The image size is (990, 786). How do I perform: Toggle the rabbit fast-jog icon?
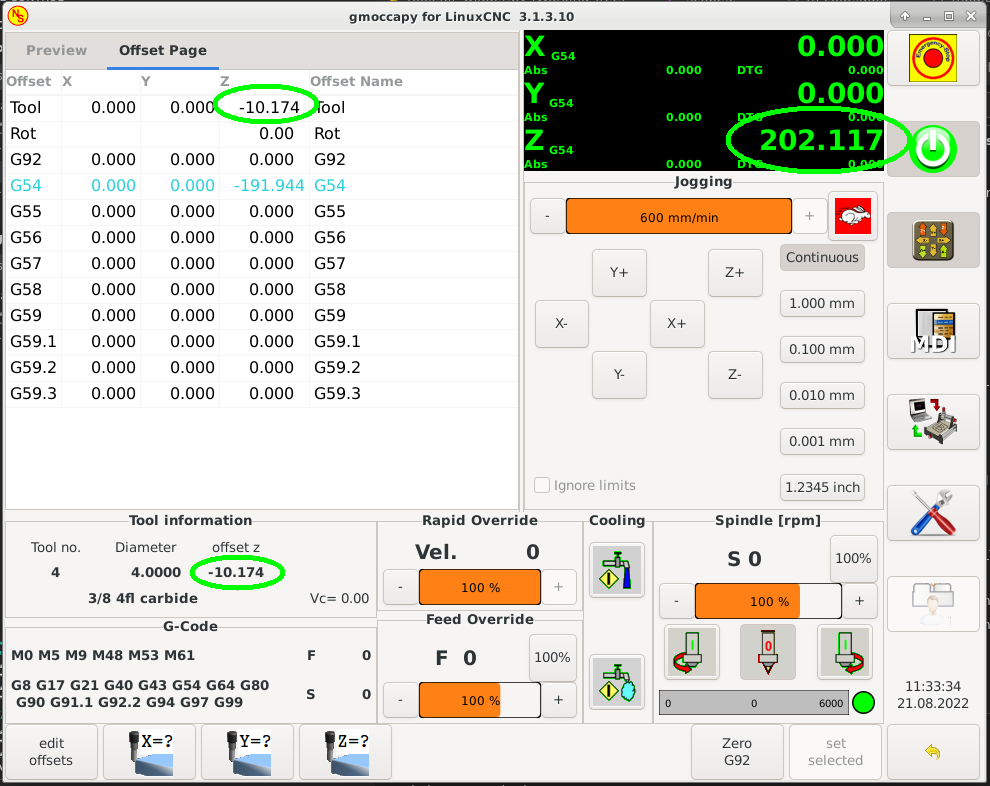point(853,216)
